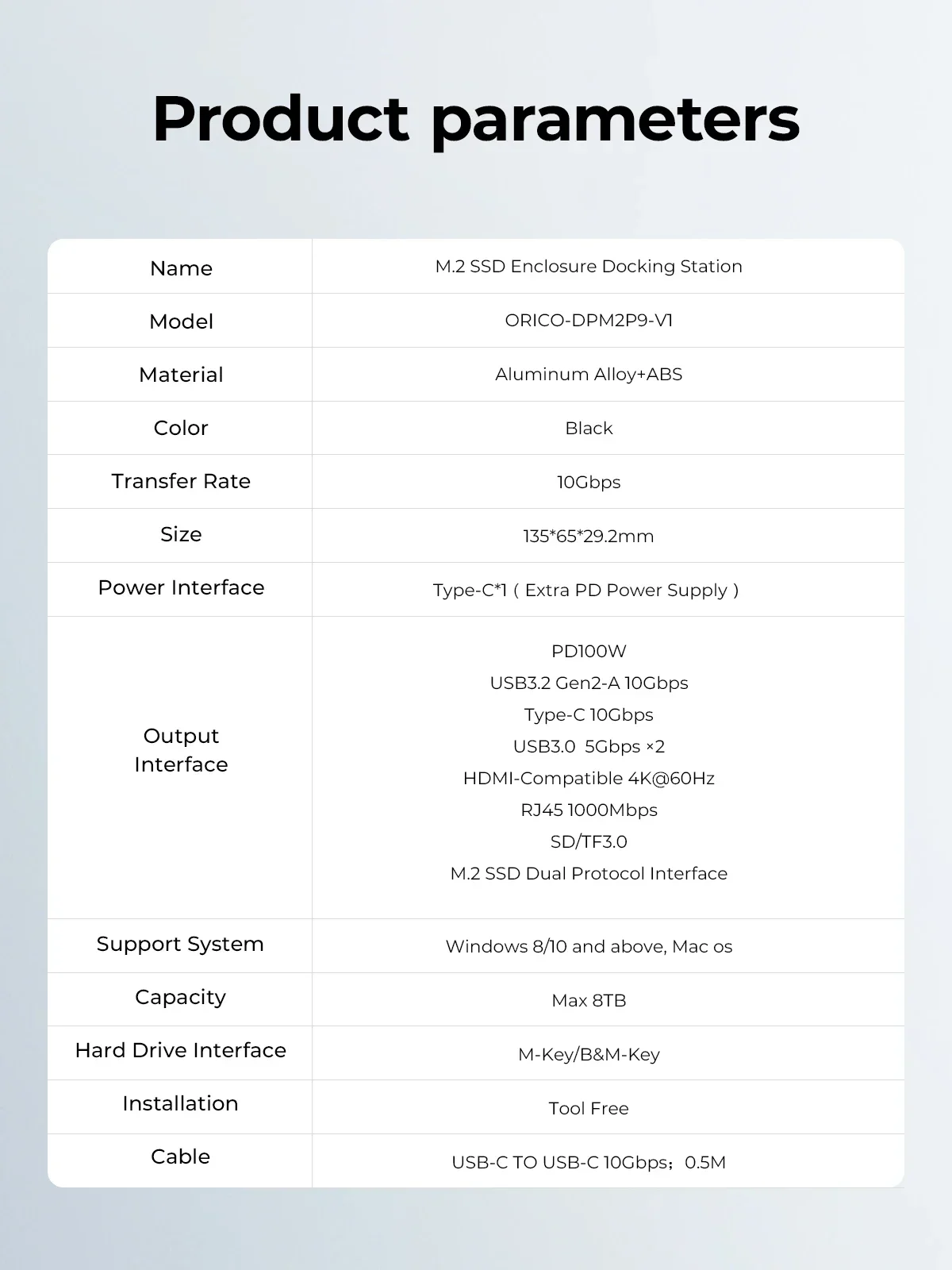Click the model value ORICO-DPM2P9-V1
This screenshot has width=952, height=1270.
click(589, 321)
